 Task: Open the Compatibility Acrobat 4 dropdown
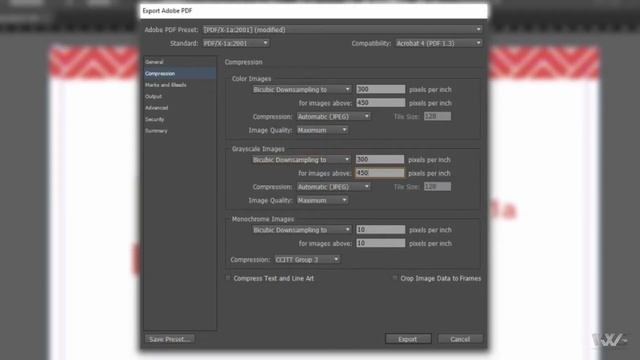(438, 43)
